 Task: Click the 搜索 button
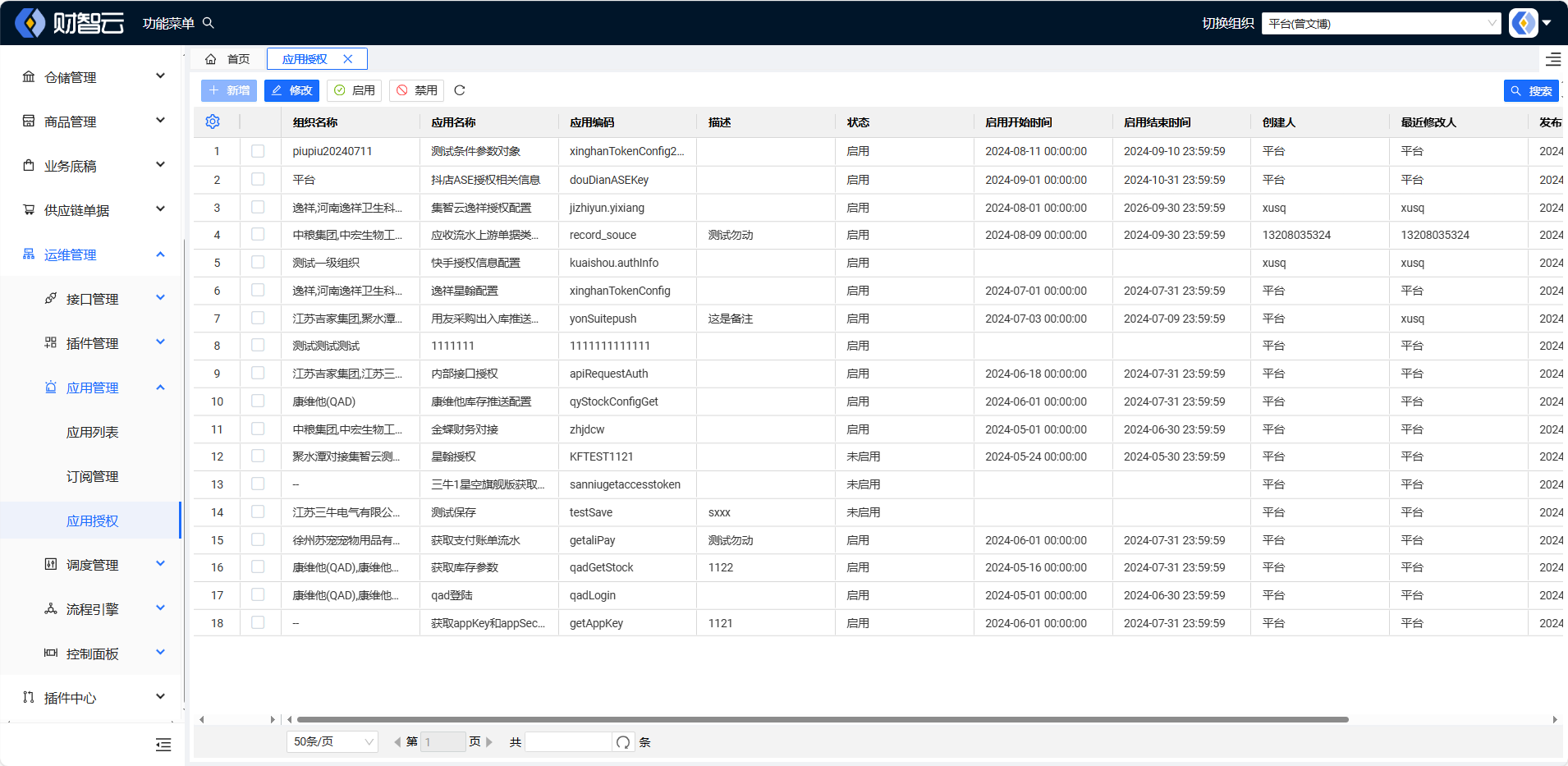pyautogui.click(x=1531, y=91)
